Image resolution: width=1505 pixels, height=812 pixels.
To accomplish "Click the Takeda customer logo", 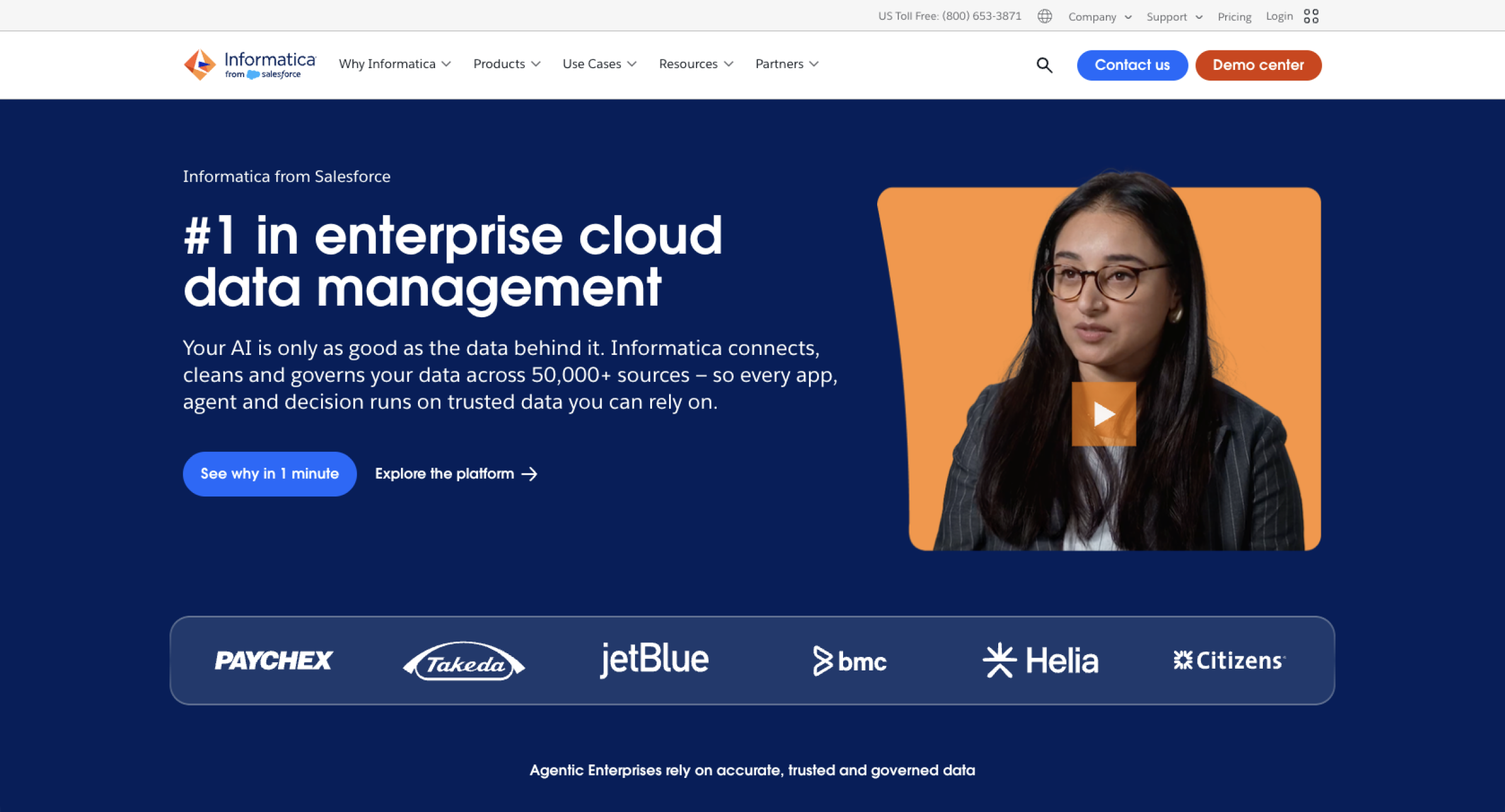I will click(x=464, y=661).
